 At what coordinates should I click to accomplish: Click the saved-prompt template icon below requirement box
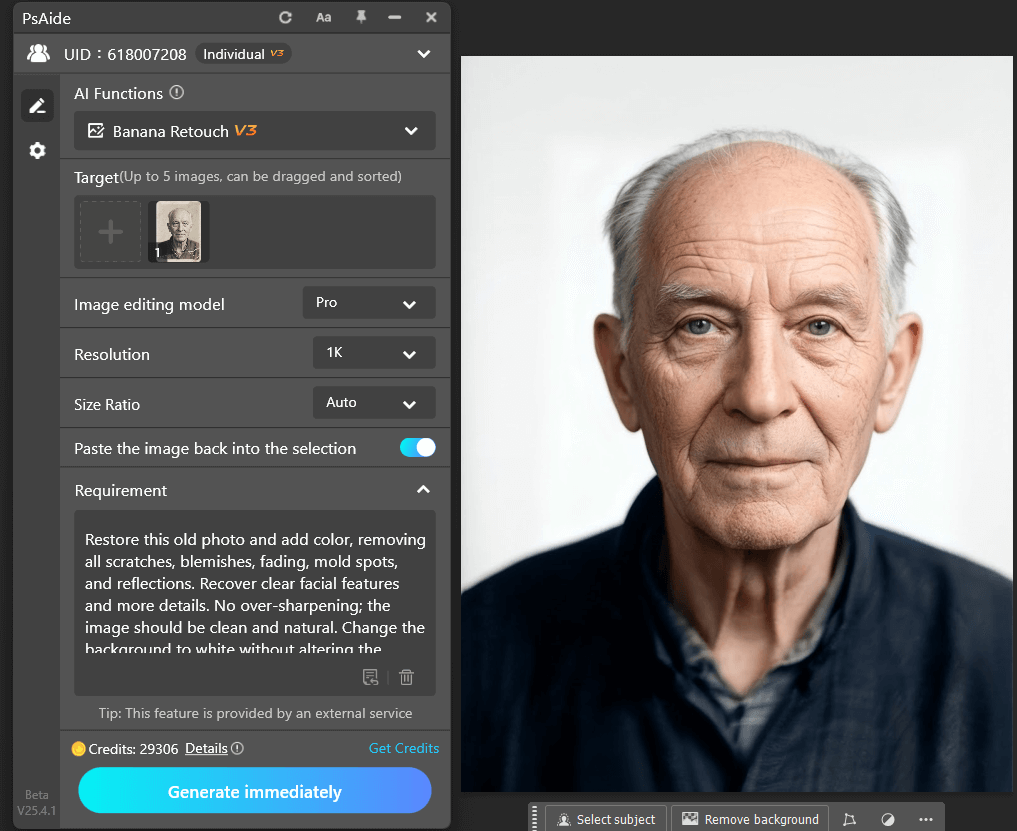370,677
